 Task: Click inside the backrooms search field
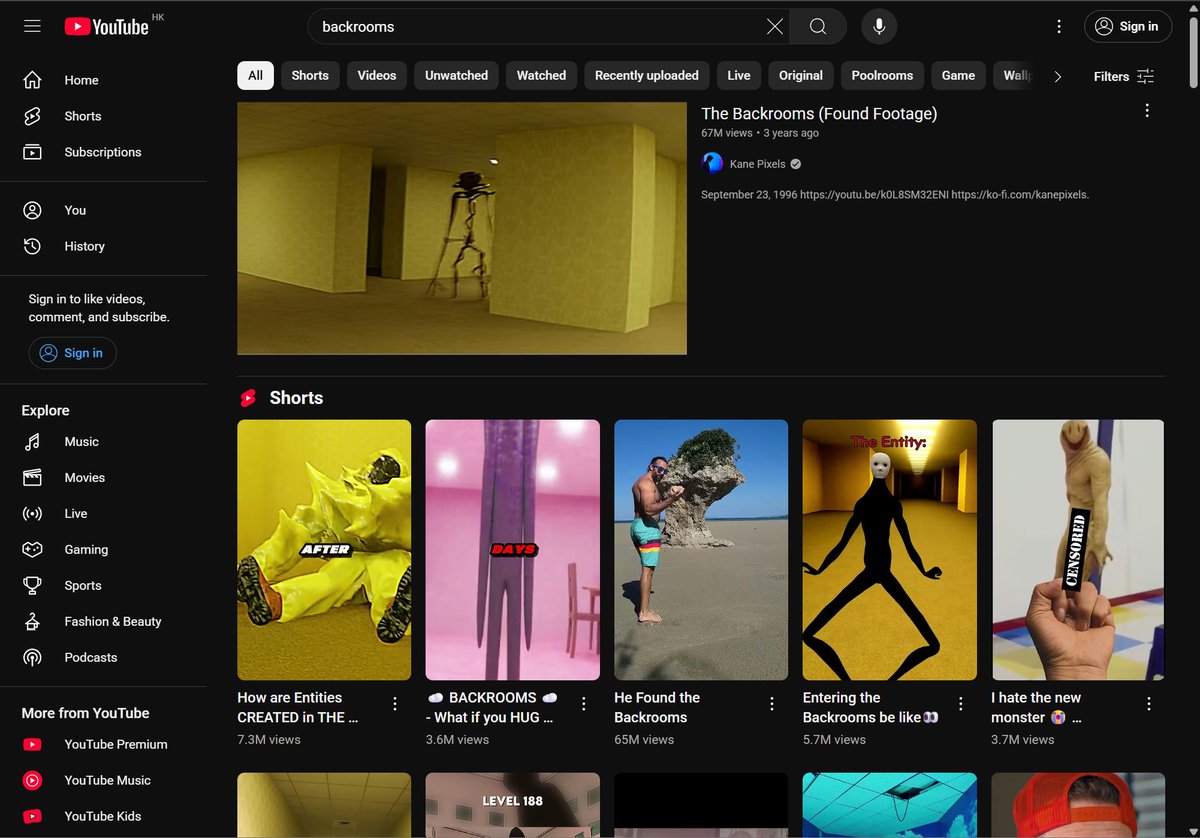[x=540, y=27]
